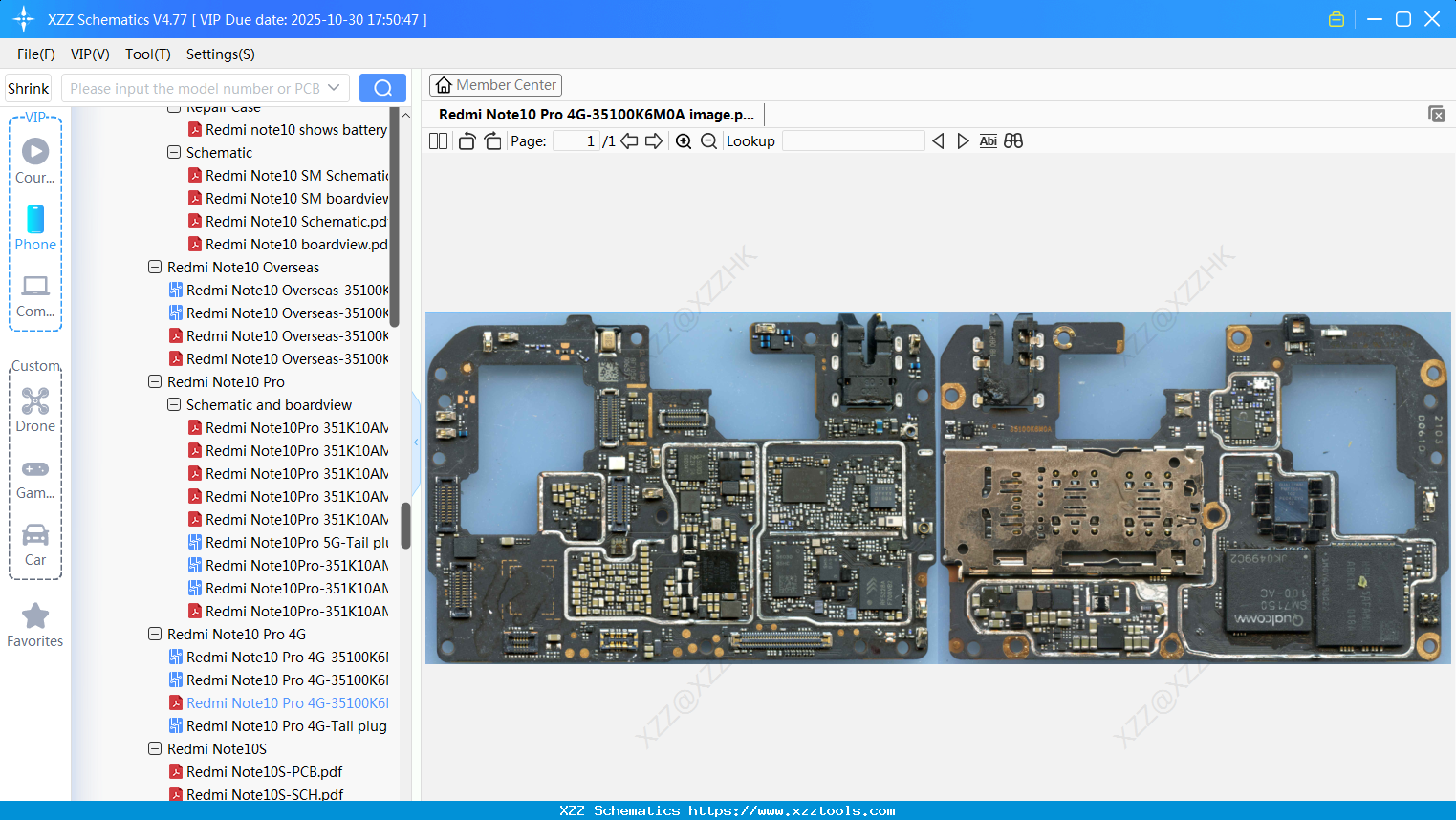Click the Member Center button

tap(495, 85)
